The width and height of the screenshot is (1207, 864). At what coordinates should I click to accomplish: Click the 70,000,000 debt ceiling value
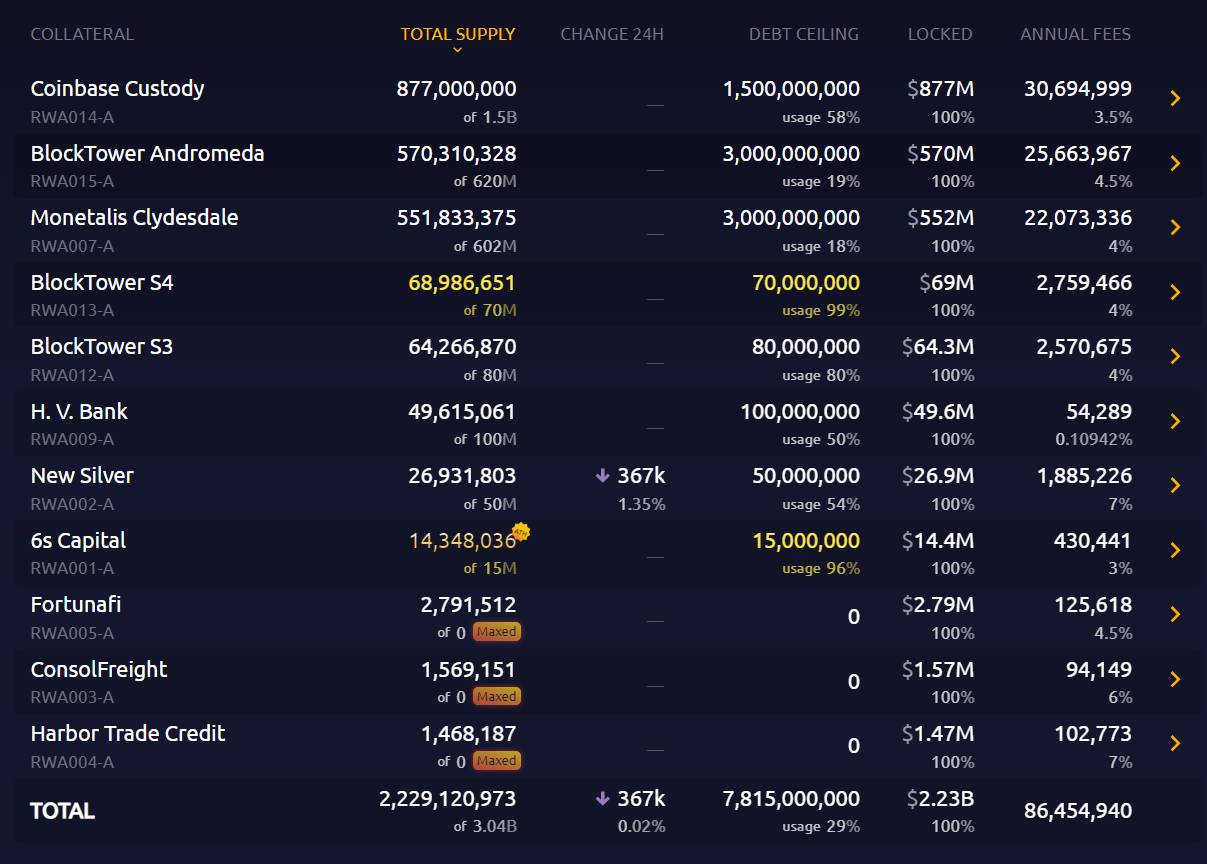click(x=806, y=283)
